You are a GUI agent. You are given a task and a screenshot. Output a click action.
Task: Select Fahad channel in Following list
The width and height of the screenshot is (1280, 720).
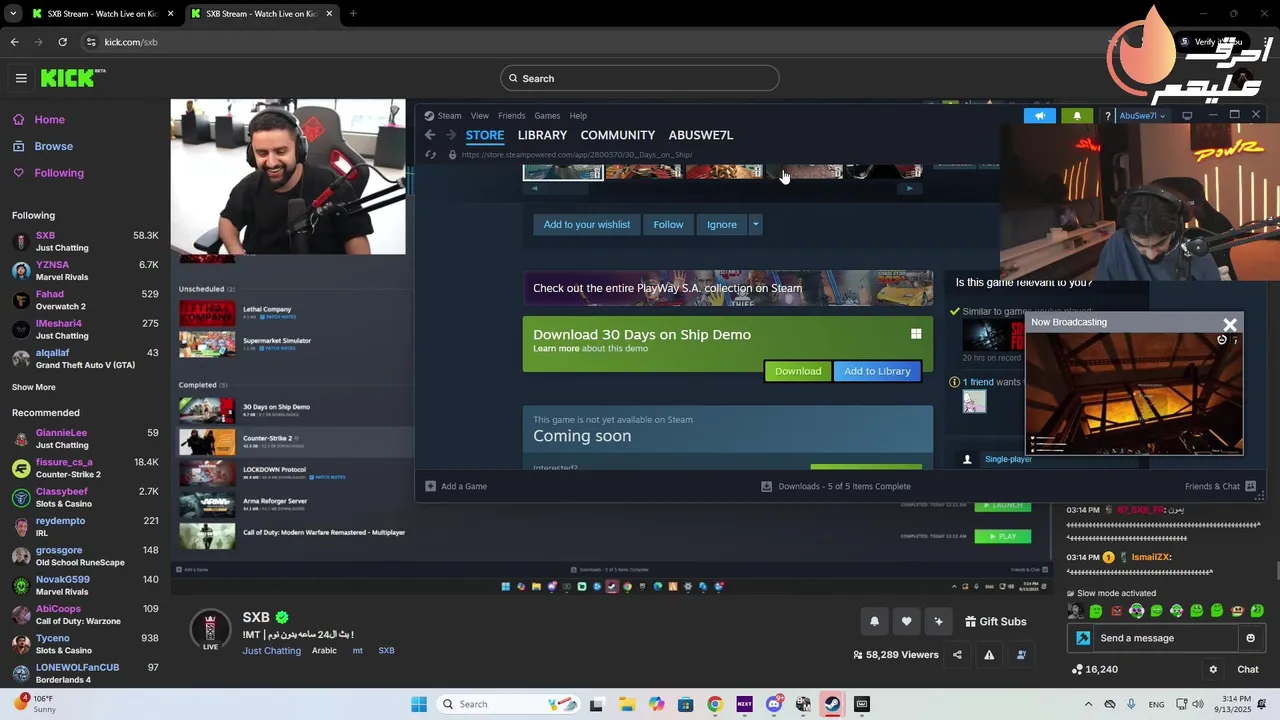[85, 300]
